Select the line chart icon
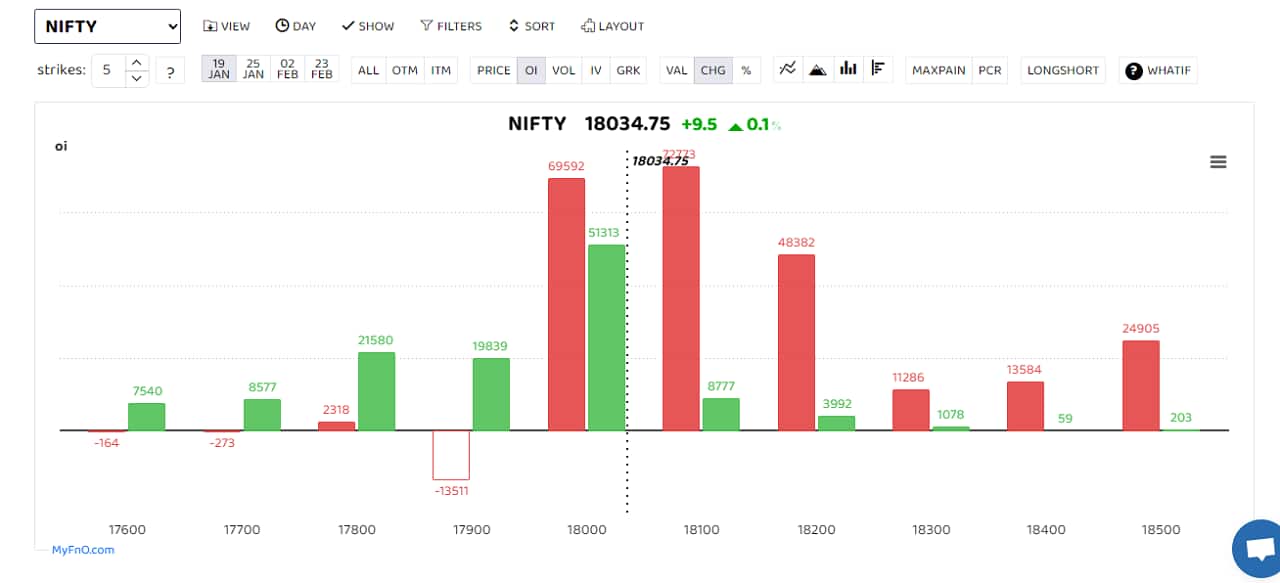Viewport: 1280px width, 583px height. click(x=787, y=68)
